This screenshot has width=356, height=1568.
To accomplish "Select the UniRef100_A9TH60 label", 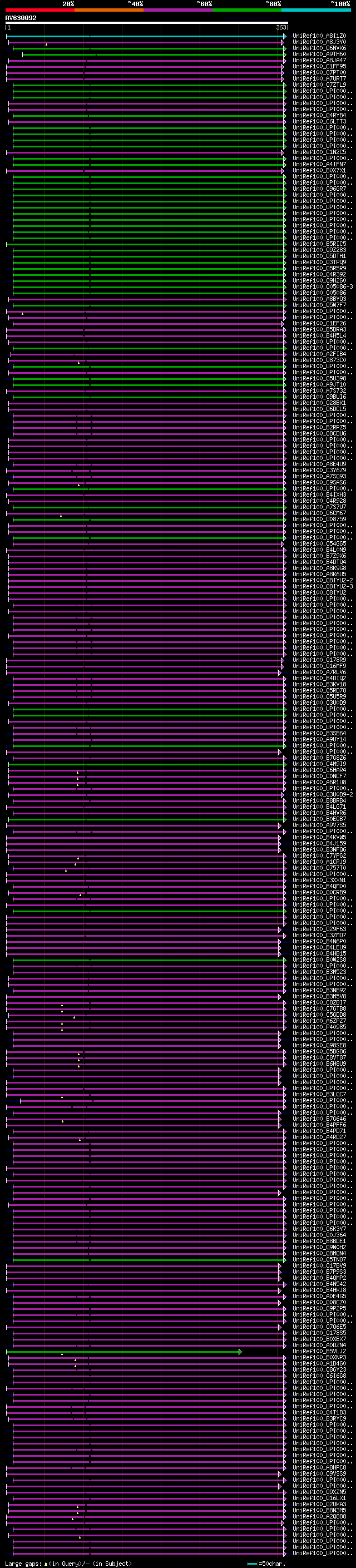I will click(x=319, y=54).
